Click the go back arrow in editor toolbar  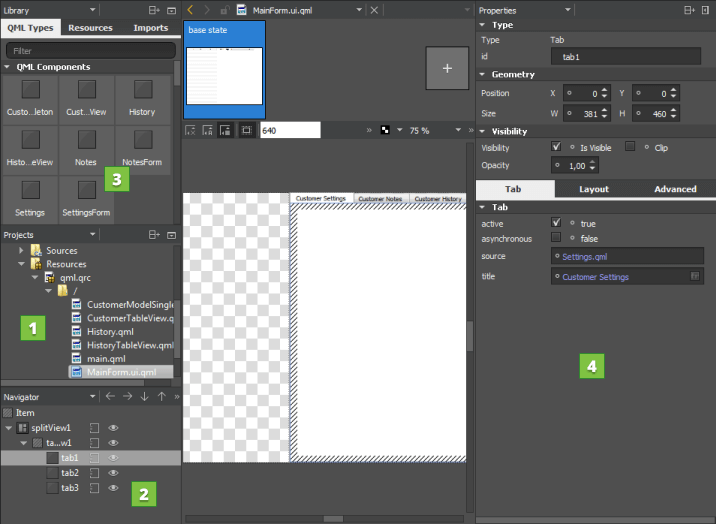[x=191, y=10]
